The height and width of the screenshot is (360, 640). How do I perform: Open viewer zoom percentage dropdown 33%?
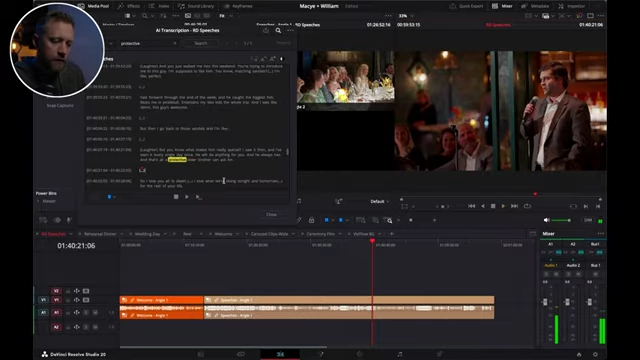406,16
